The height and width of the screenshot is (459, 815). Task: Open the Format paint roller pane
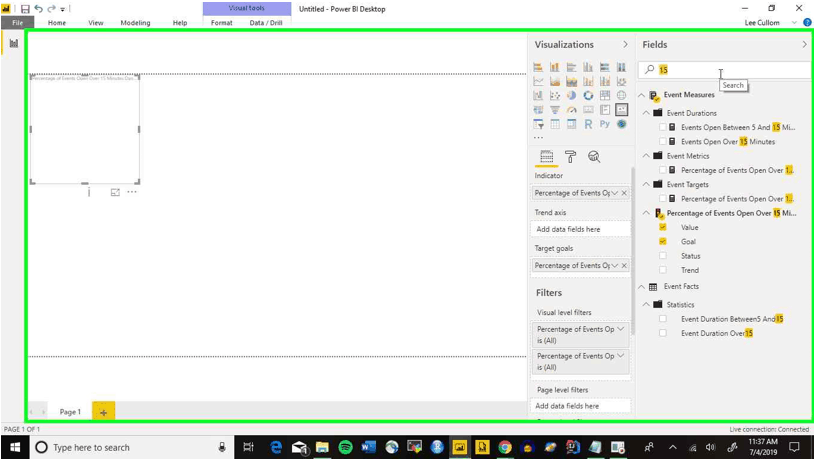tap(570, 156)
